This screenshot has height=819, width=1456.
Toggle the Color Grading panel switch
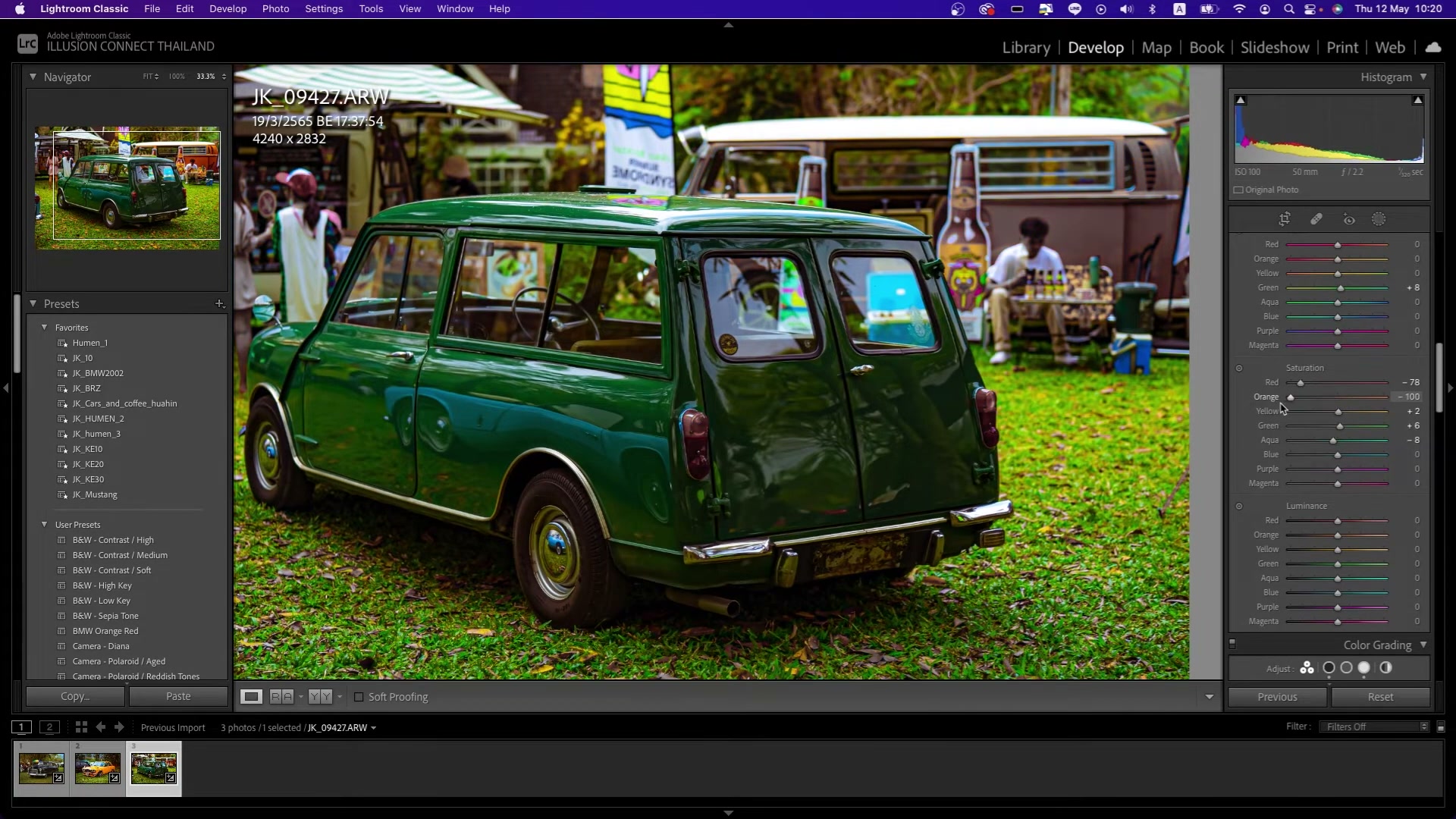[1232, 645]
